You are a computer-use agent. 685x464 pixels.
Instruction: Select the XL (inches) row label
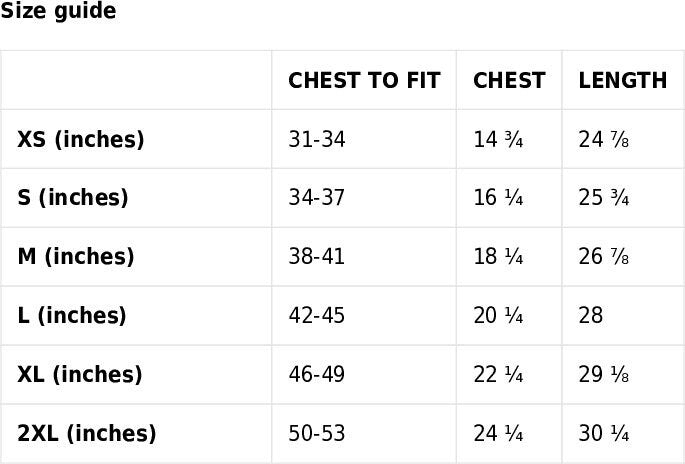pos(80,375)
